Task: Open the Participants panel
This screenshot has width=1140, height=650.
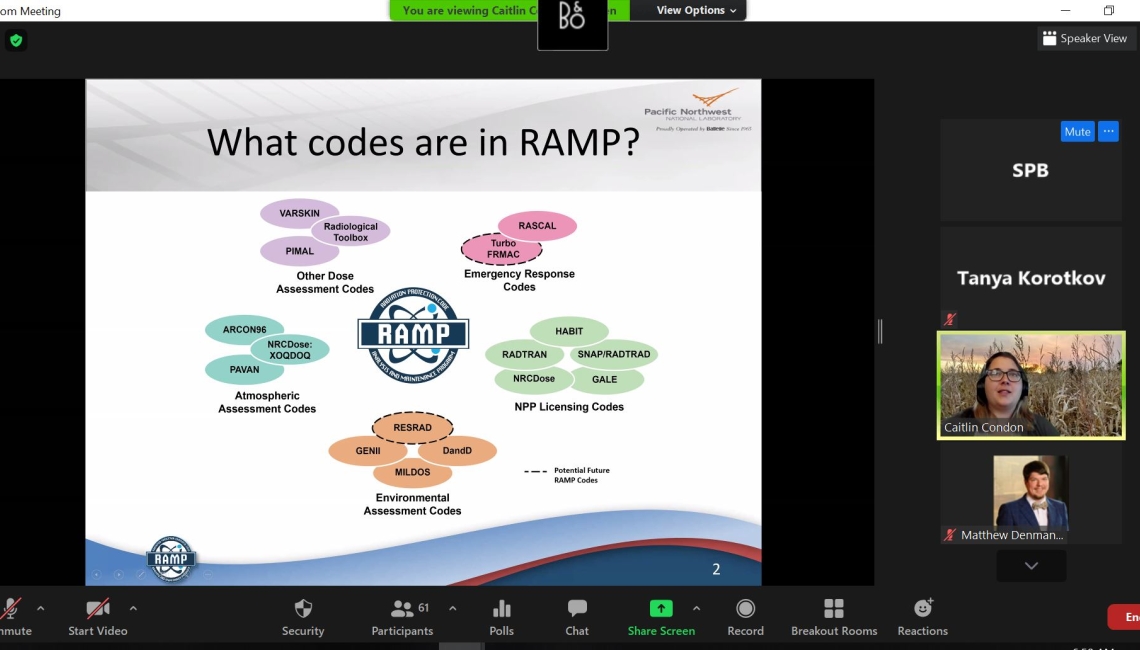Action: pos(402,616)
